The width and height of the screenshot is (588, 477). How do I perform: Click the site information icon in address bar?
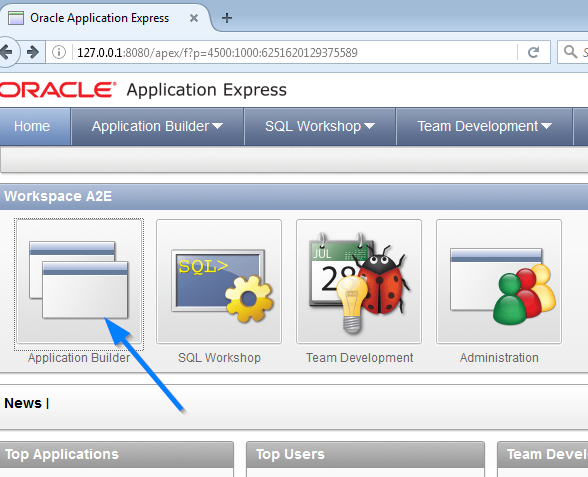[59, 52]
